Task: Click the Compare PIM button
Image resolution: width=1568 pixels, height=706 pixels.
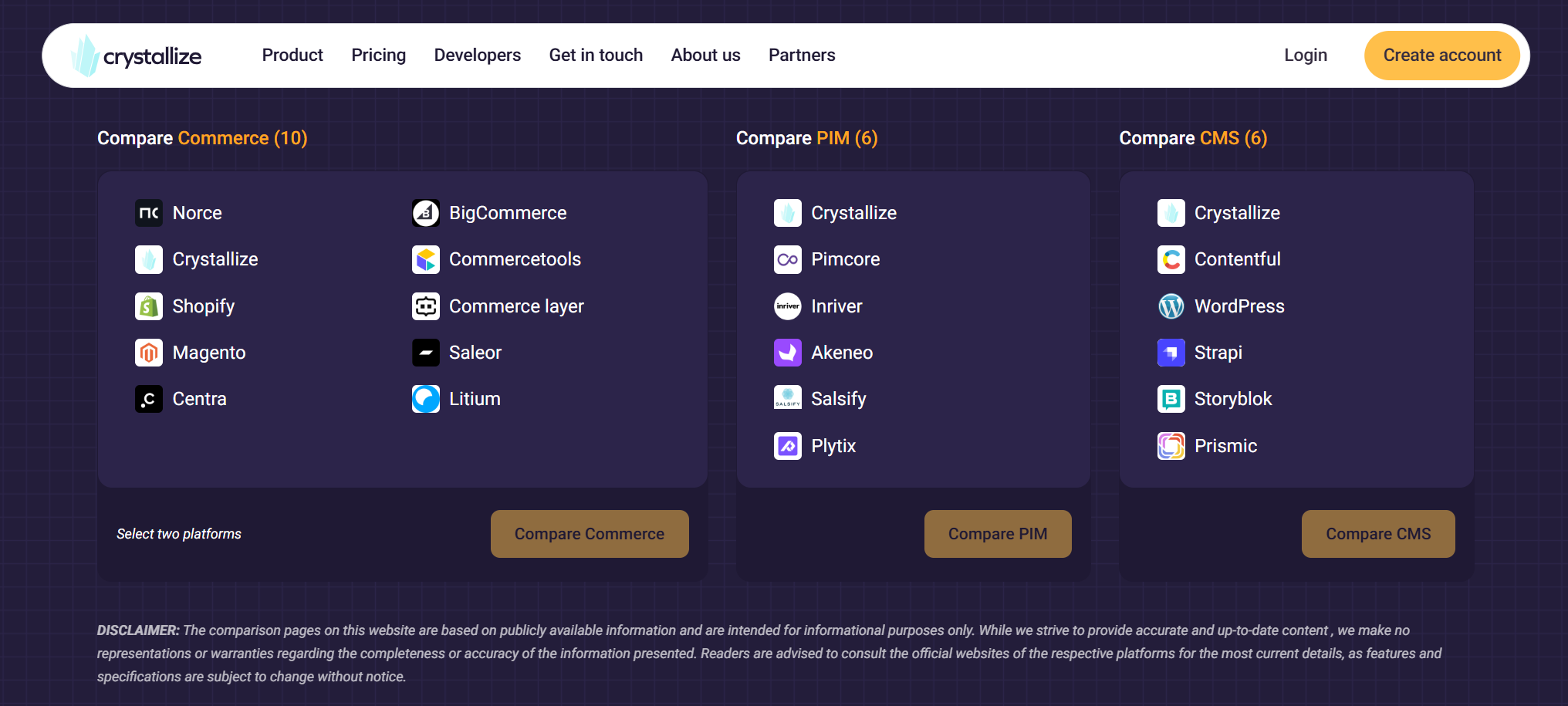Action: pyautogui.click(x=997, y=534)
